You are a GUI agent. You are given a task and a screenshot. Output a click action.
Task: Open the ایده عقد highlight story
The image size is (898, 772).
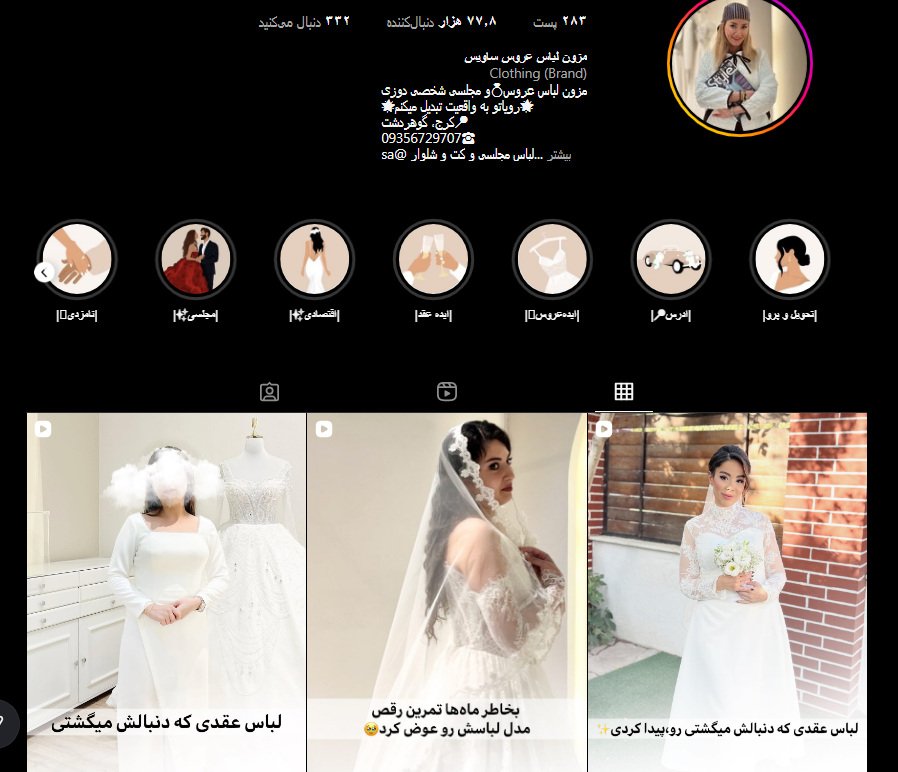[434, 258]
